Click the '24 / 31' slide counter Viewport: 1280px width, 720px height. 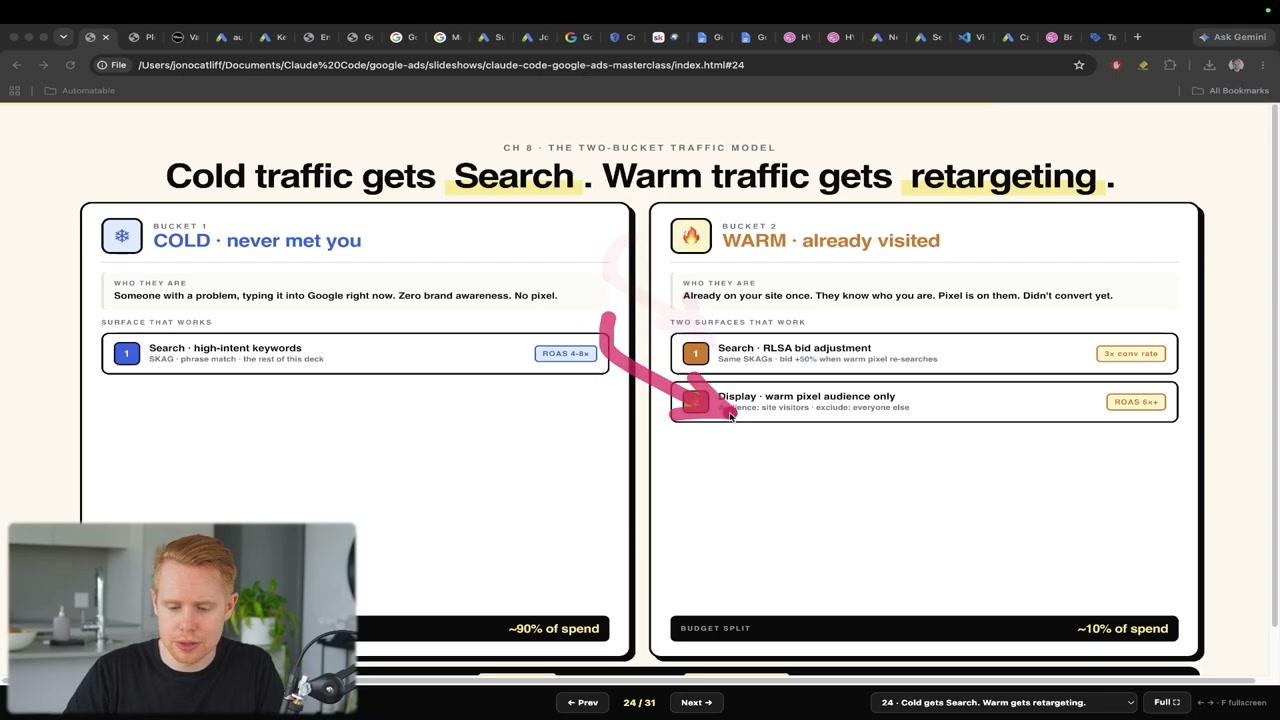[639, 702]
